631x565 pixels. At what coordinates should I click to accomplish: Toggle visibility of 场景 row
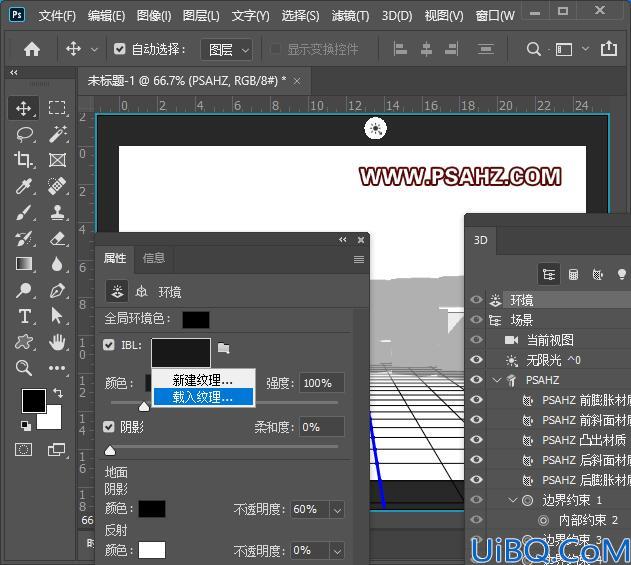(x=476, y=320)
